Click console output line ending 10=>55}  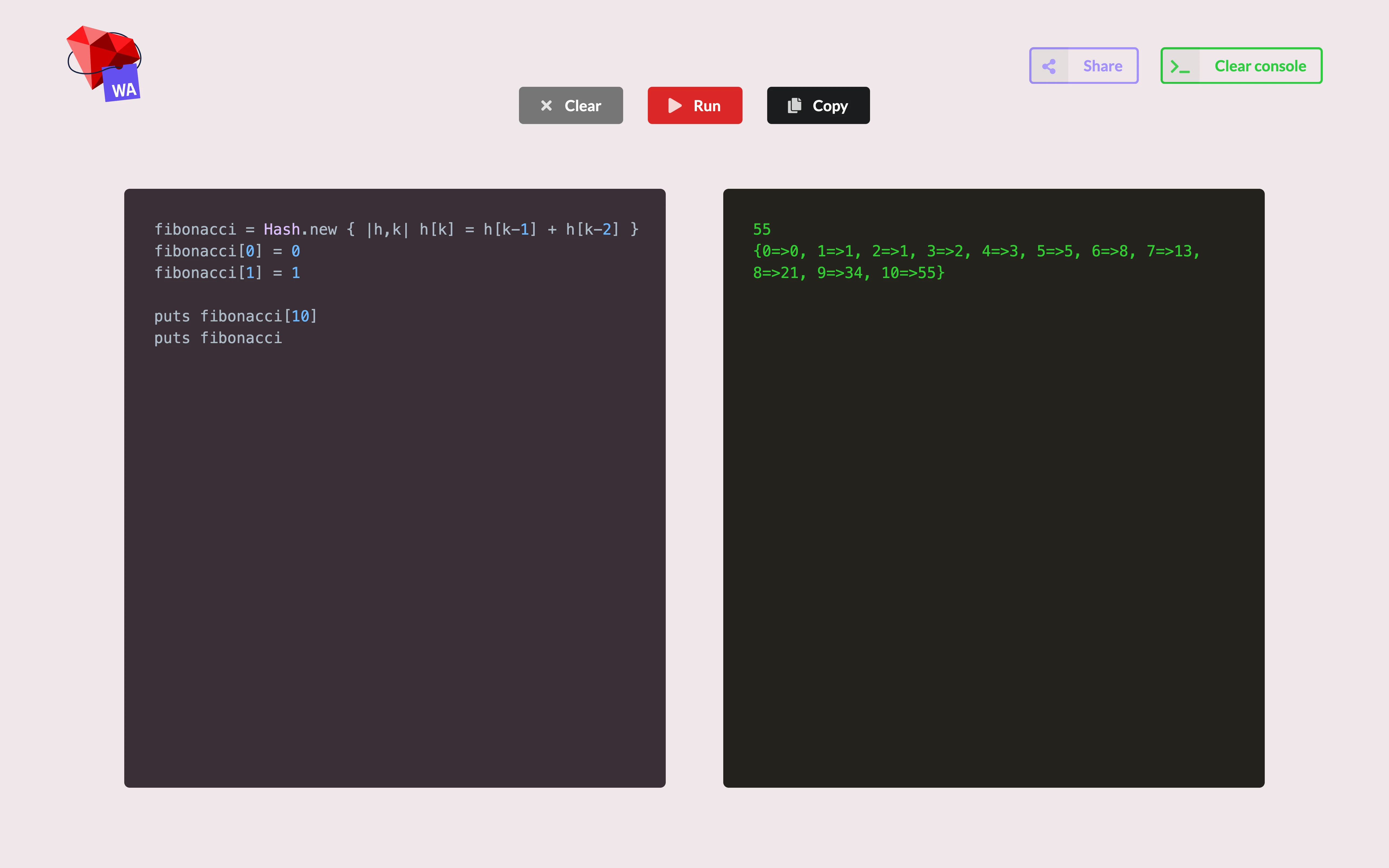point(848,273)
